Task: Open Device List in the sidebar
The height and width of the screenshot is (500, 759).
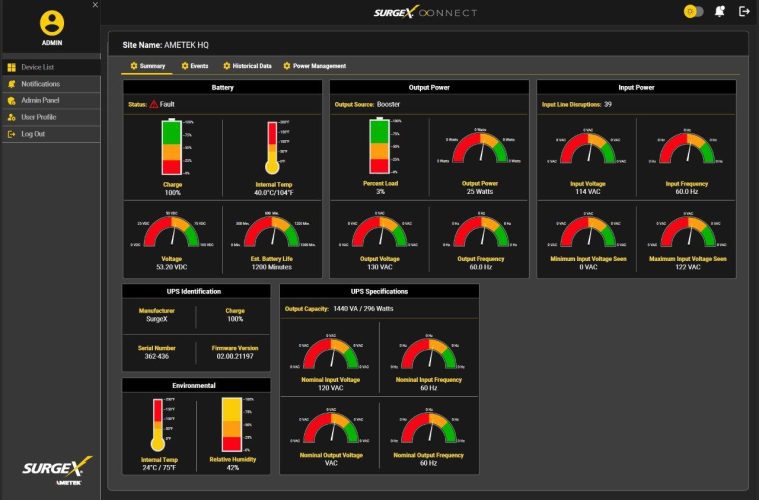Action: 51,67
